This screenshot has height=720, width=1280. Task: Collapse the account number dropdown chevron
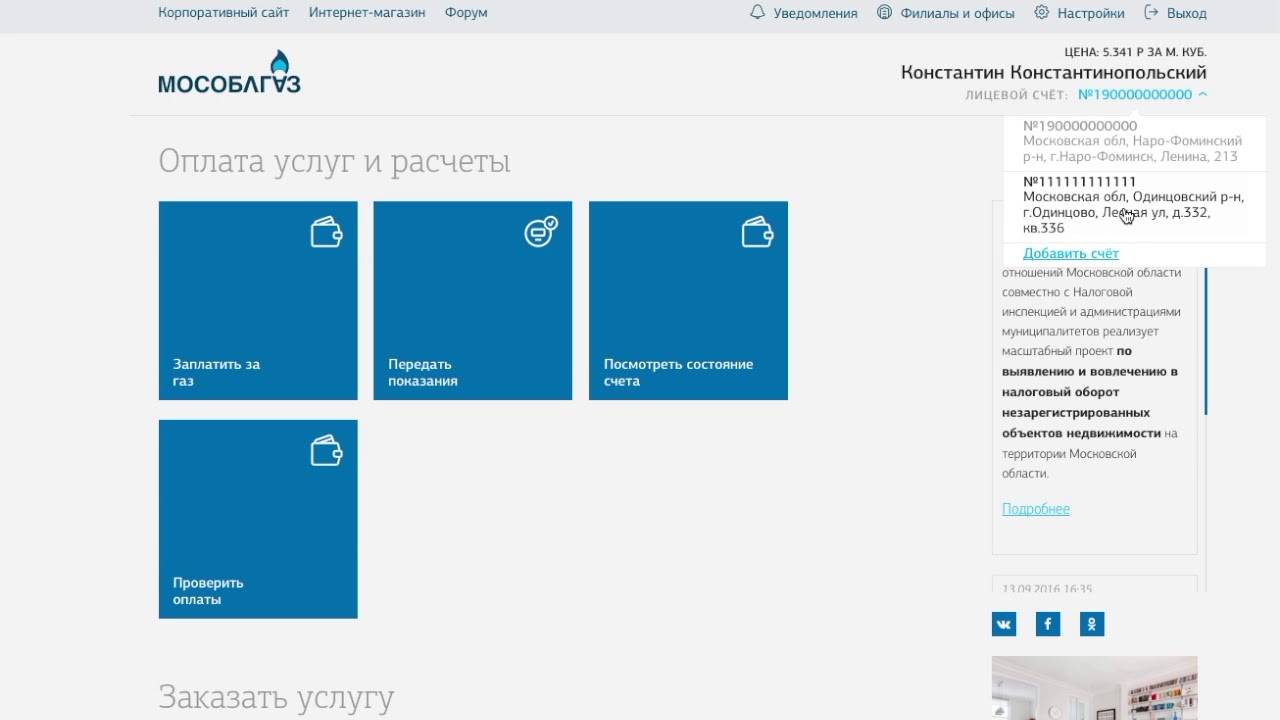point(1203,95)
